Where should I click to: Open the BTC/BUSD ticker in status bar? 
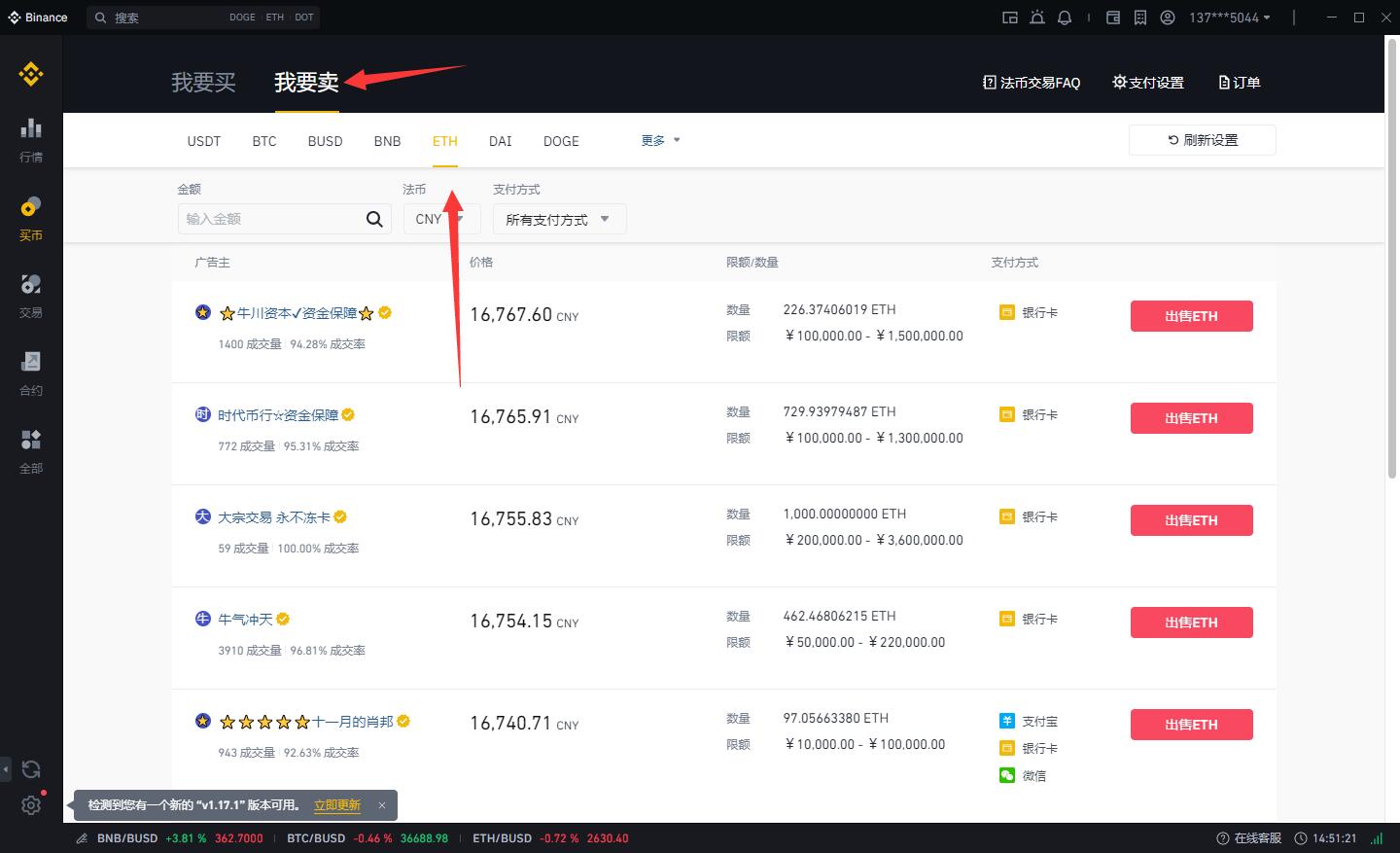pos(367,838)
